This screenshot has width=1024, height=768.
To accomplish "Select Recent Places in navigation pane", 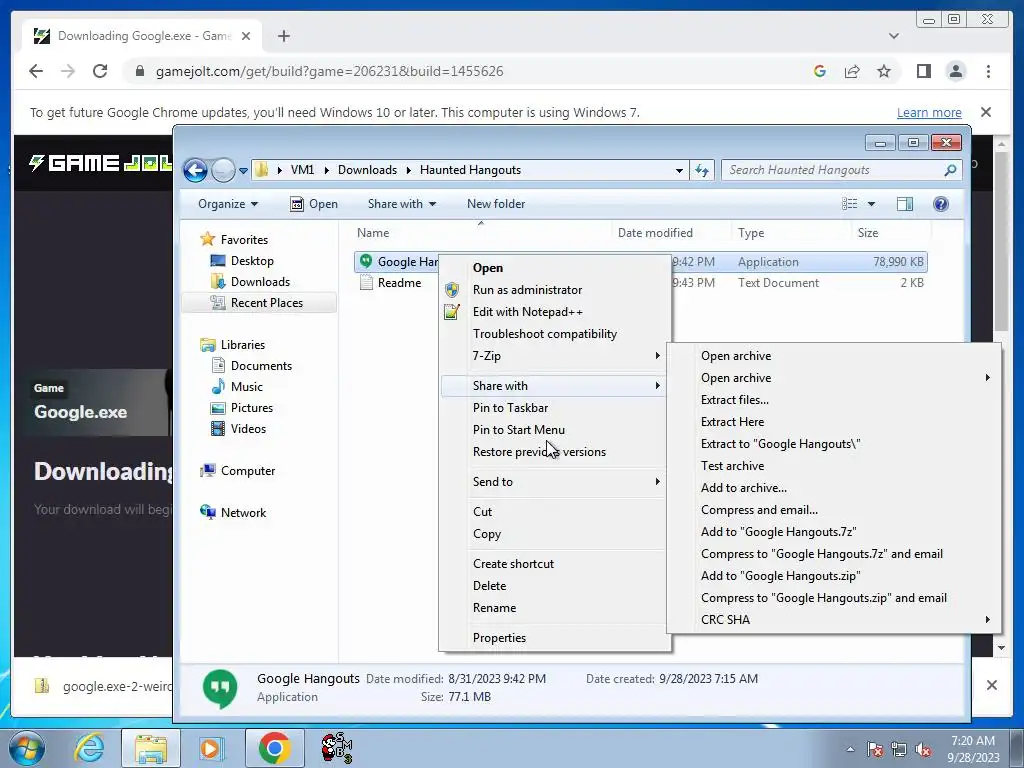I will [257, 302].
